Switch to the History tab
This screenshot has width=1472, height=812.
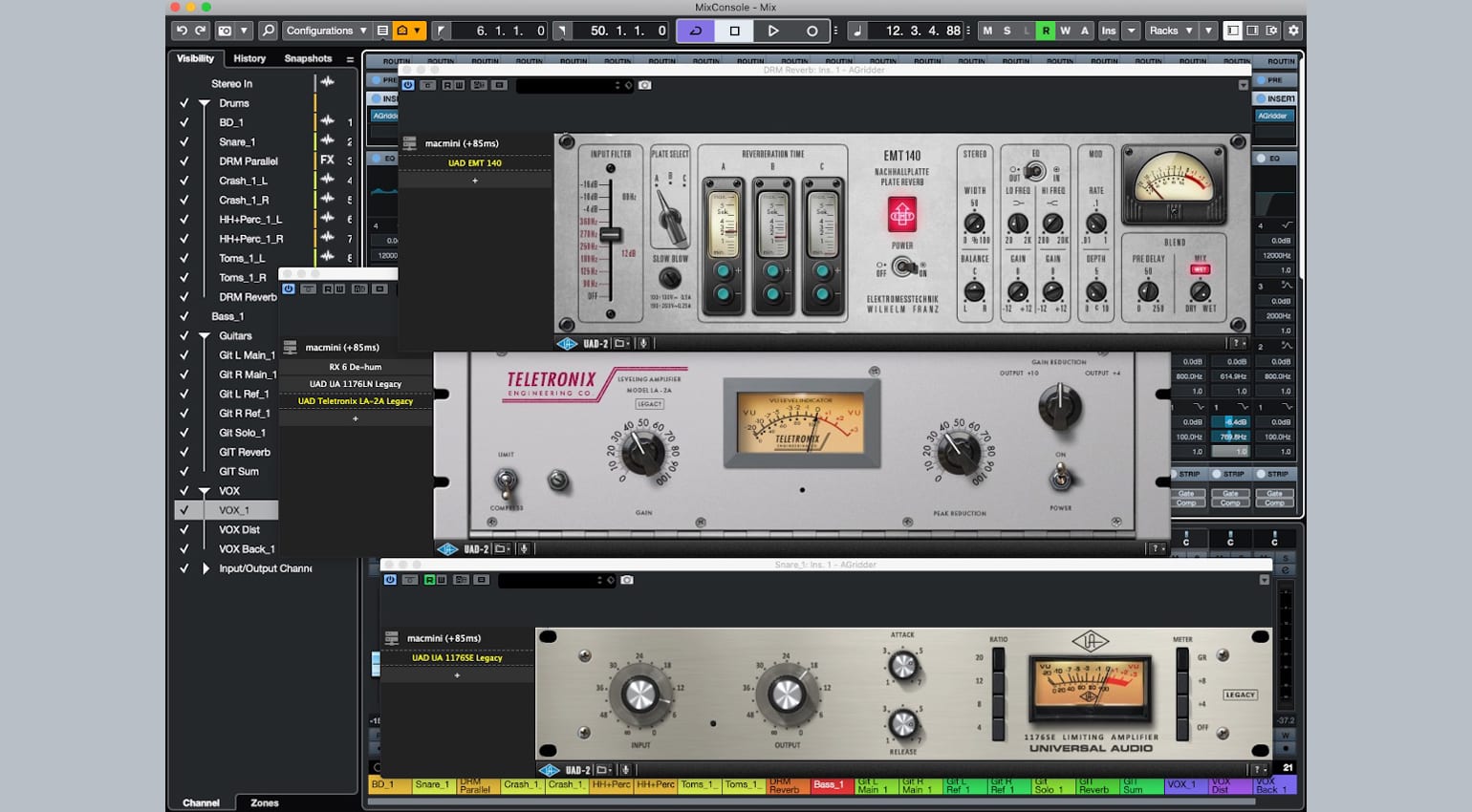tap(249, 58)
